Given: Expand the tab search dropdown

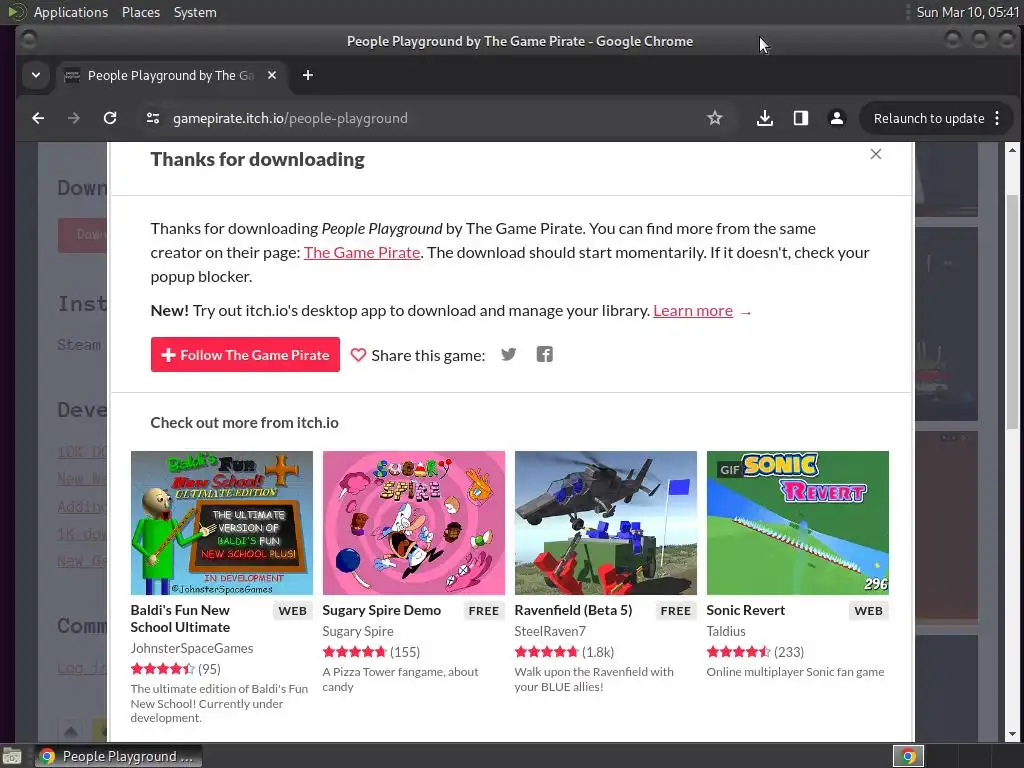Looking at the screenshot, I should tap(36, 75).
